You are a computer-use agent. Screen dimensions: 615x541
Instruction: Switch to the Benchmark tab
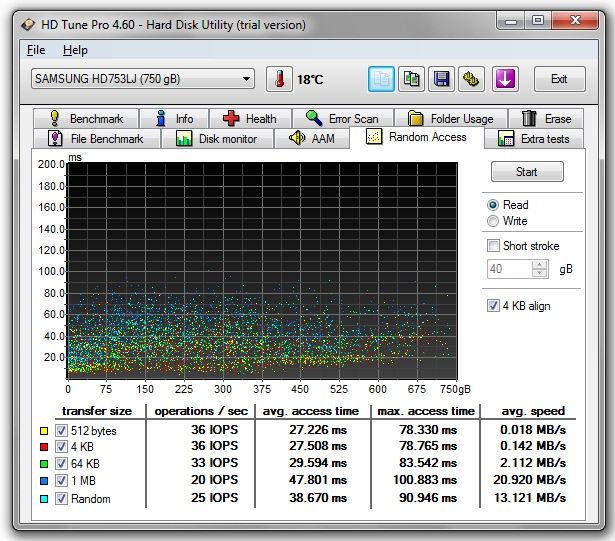click(x=86, y=118)
